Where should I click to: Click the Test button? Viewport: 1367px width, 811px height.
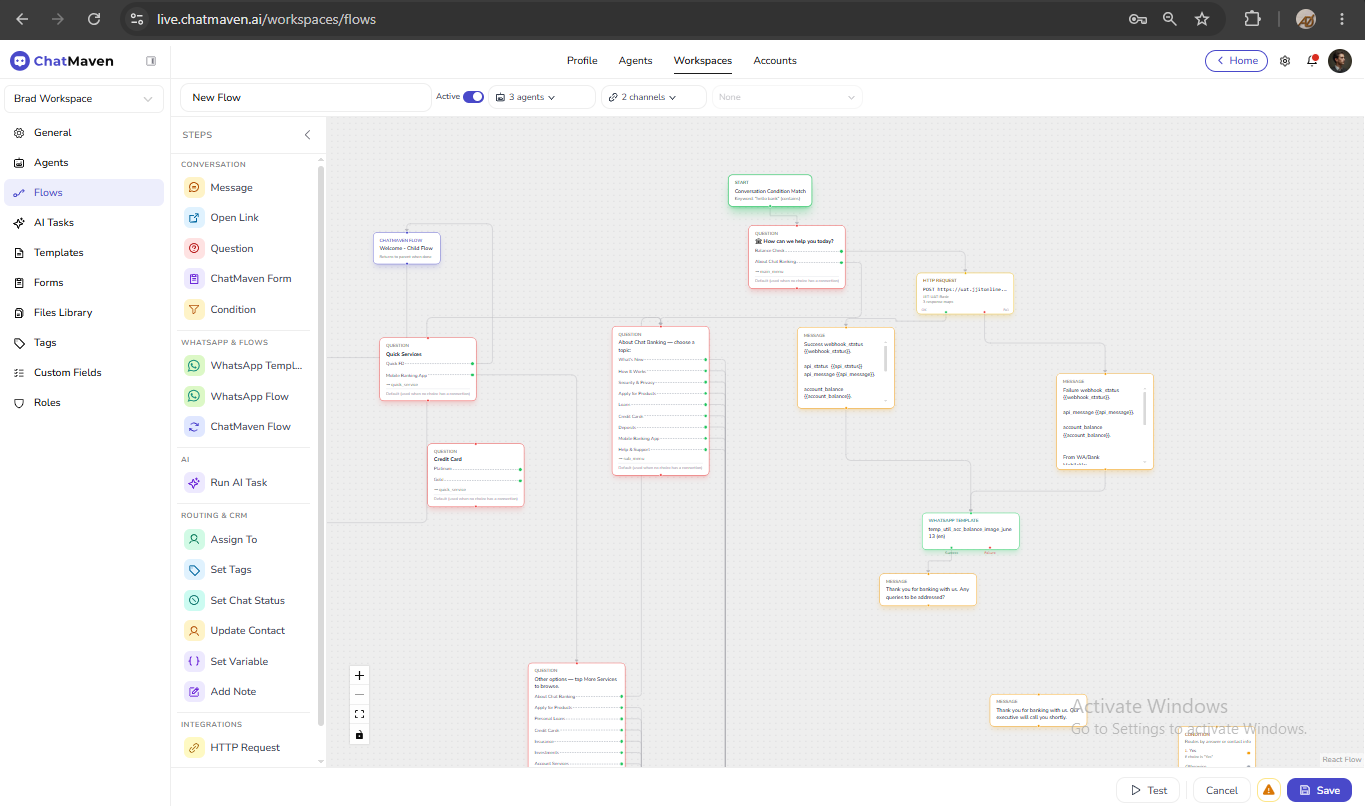(x=1148, y=790)
